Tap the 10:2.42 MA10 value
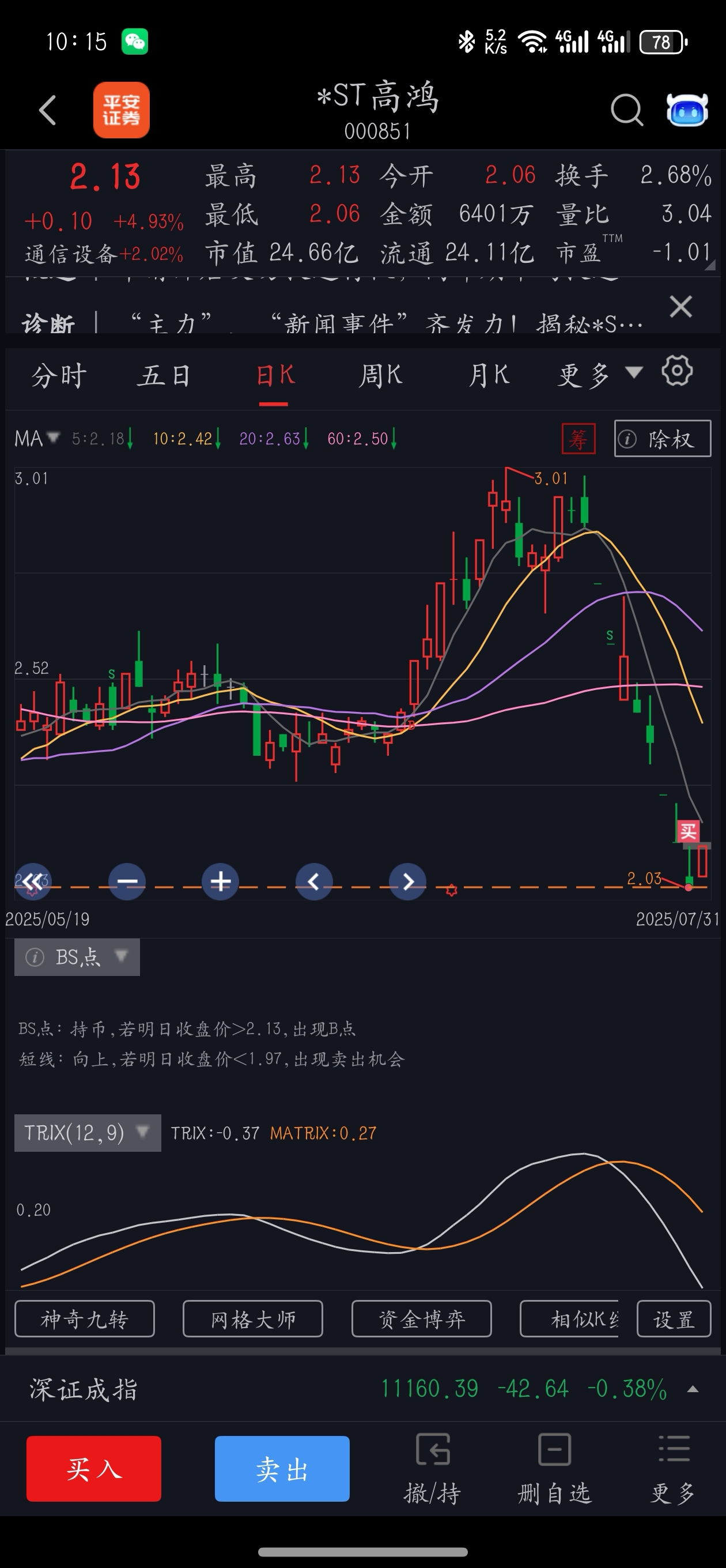726x1568 pixels. click(x=186, y=438)
